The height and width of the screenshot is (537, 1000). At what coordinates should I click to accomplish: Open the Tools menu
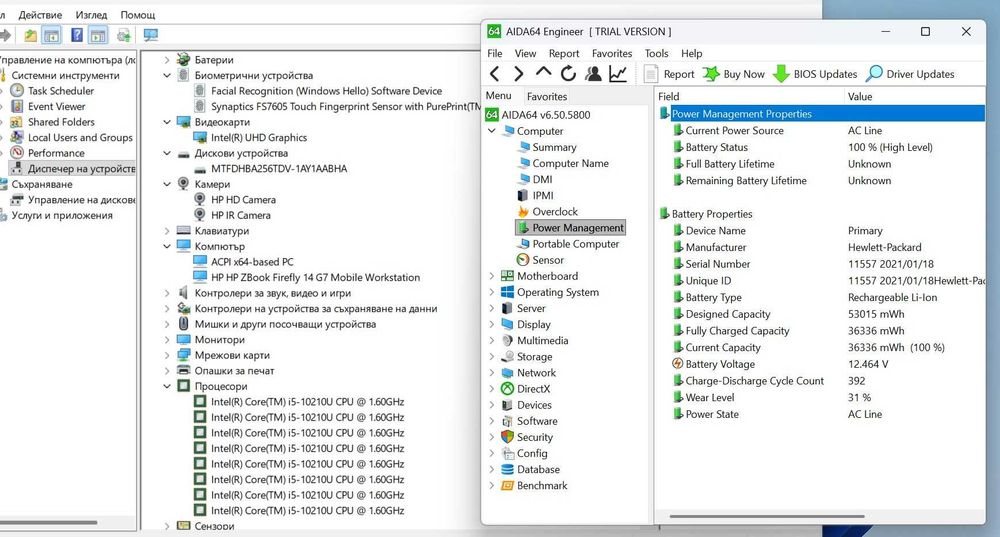(656, 53)
